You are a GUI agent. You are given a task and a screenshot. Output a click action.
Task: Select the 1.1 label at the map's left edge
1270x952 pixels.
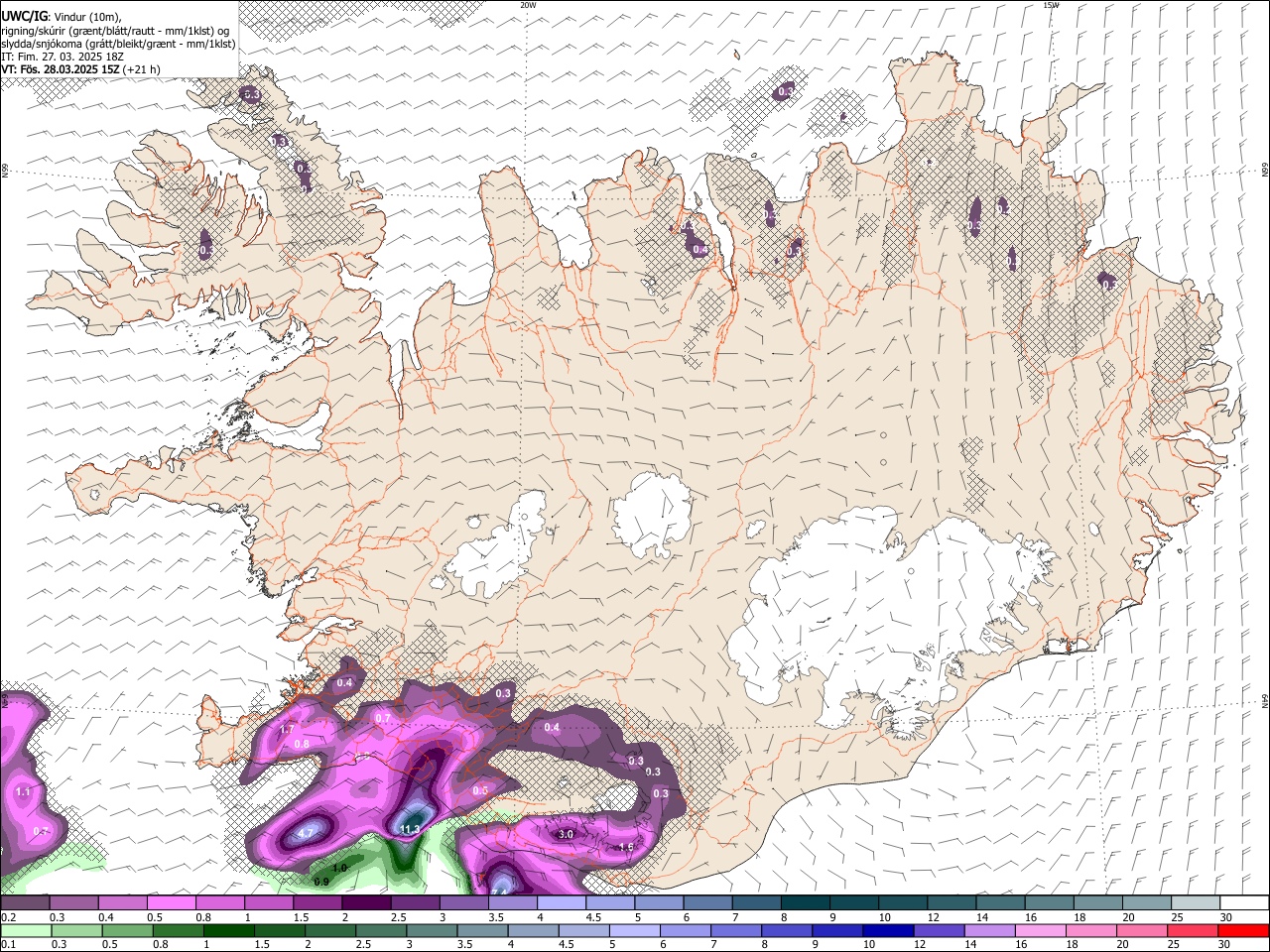23,792
